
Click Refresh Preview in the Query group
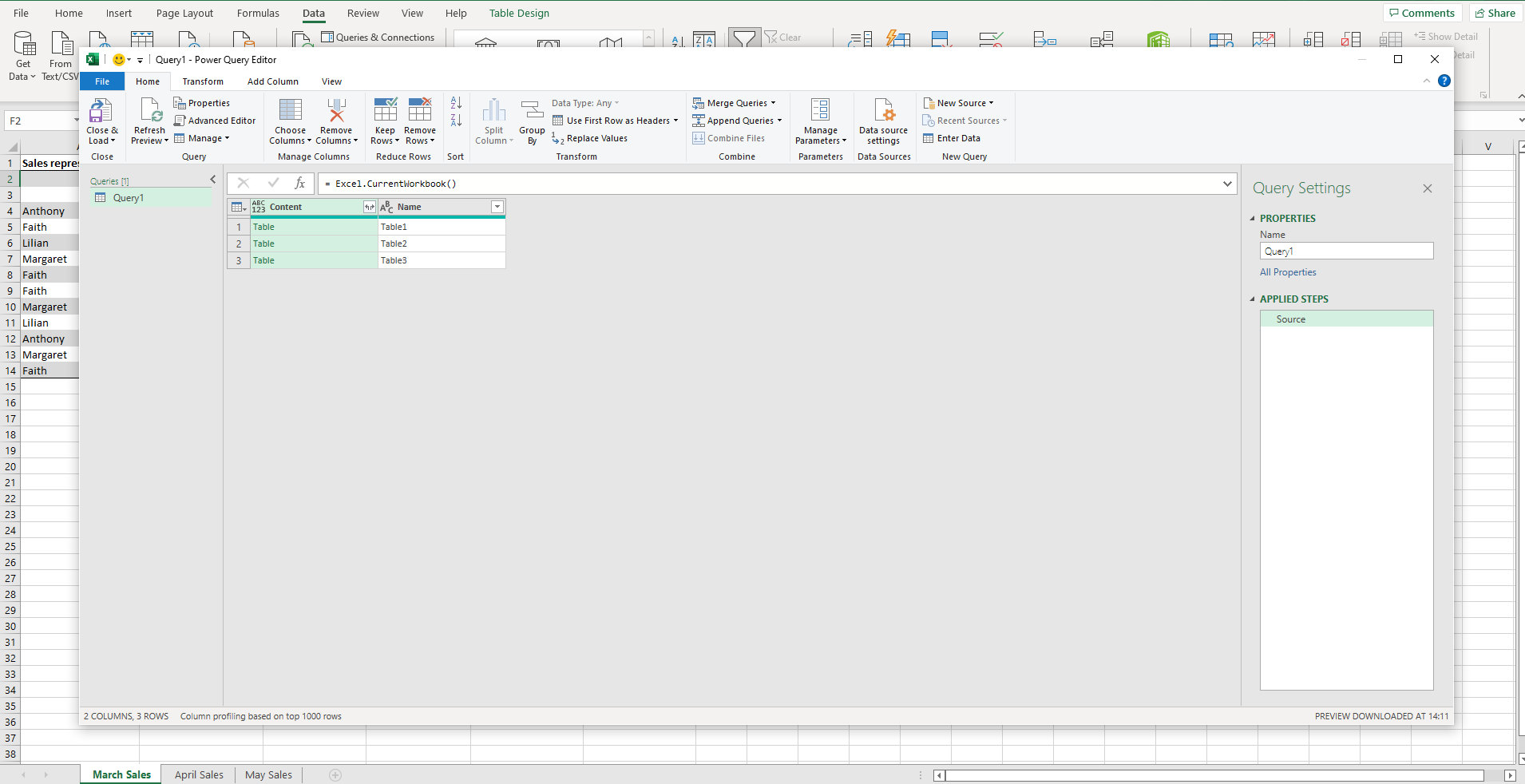[x=149, y=120]
